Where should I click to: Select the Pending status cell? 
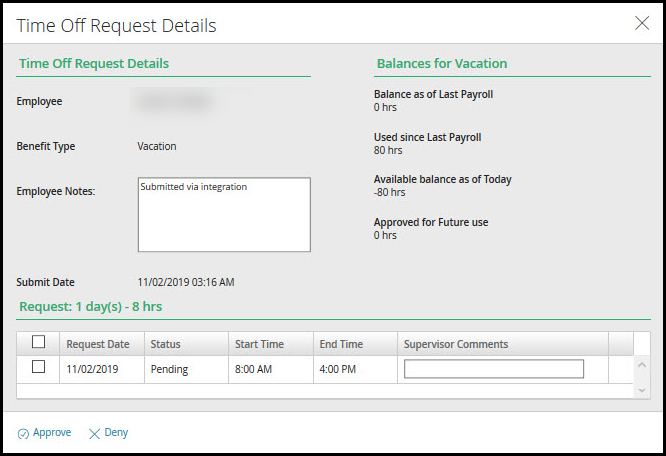(170, 369)
